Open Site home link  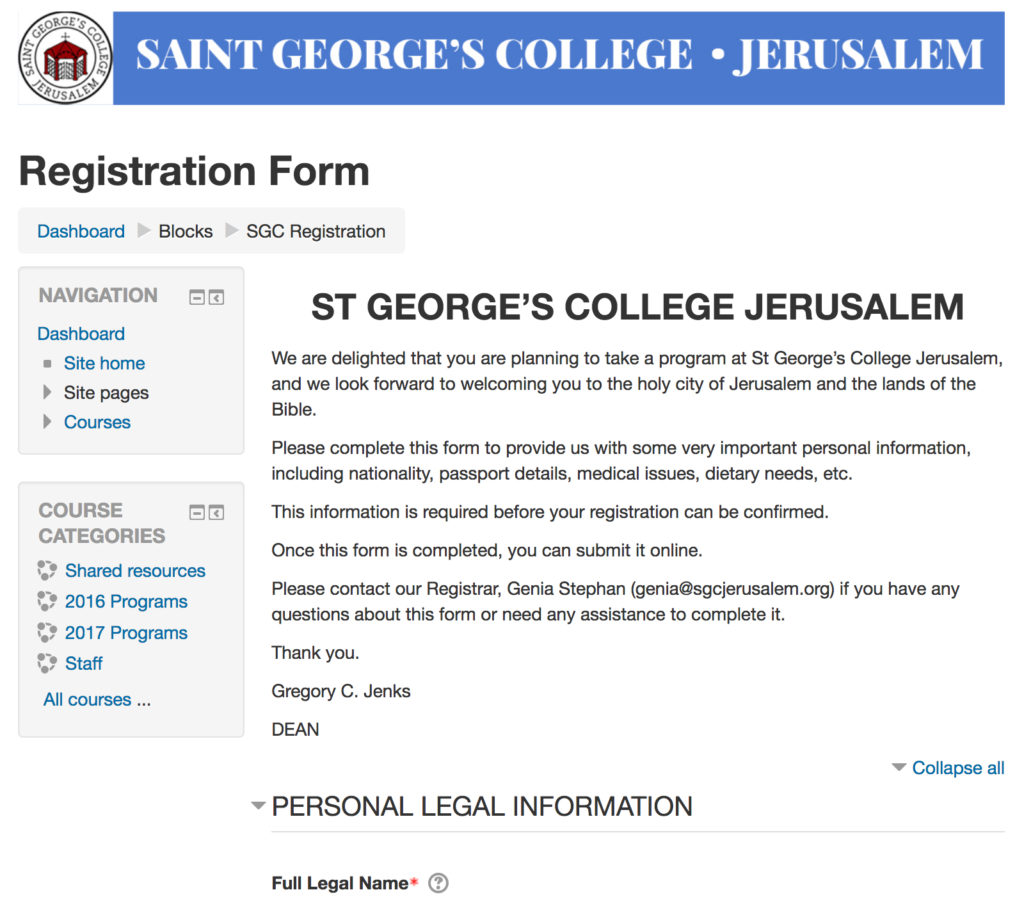tap(104, 363)
